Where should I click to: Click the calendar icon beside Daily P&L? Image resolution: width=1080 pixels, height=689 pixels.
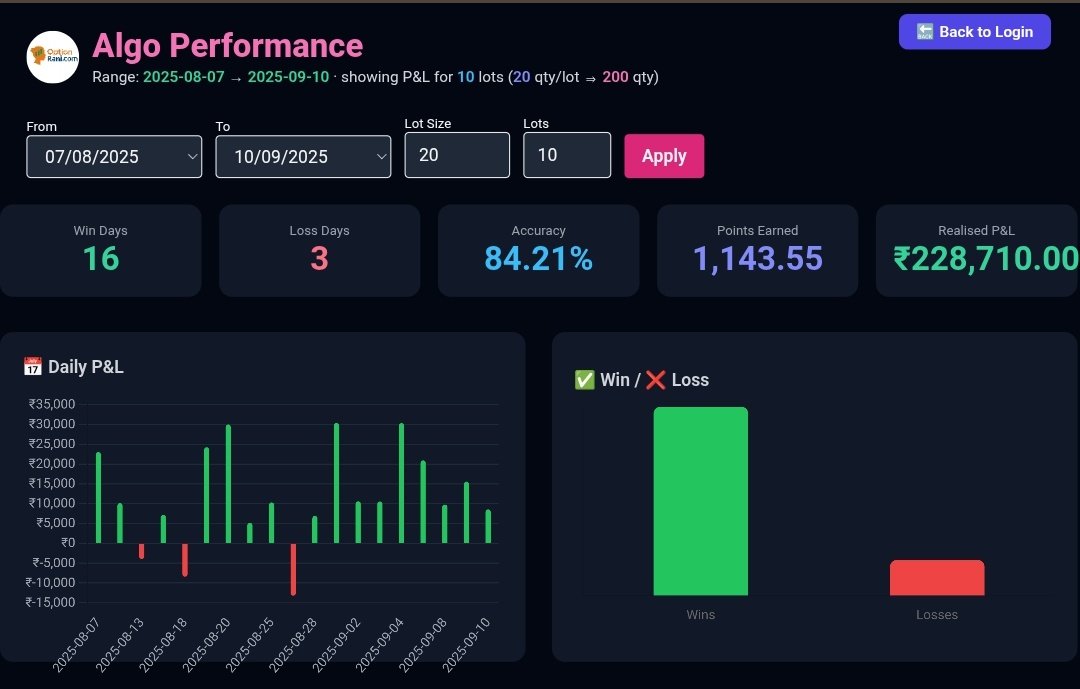[x=32, y=367]
